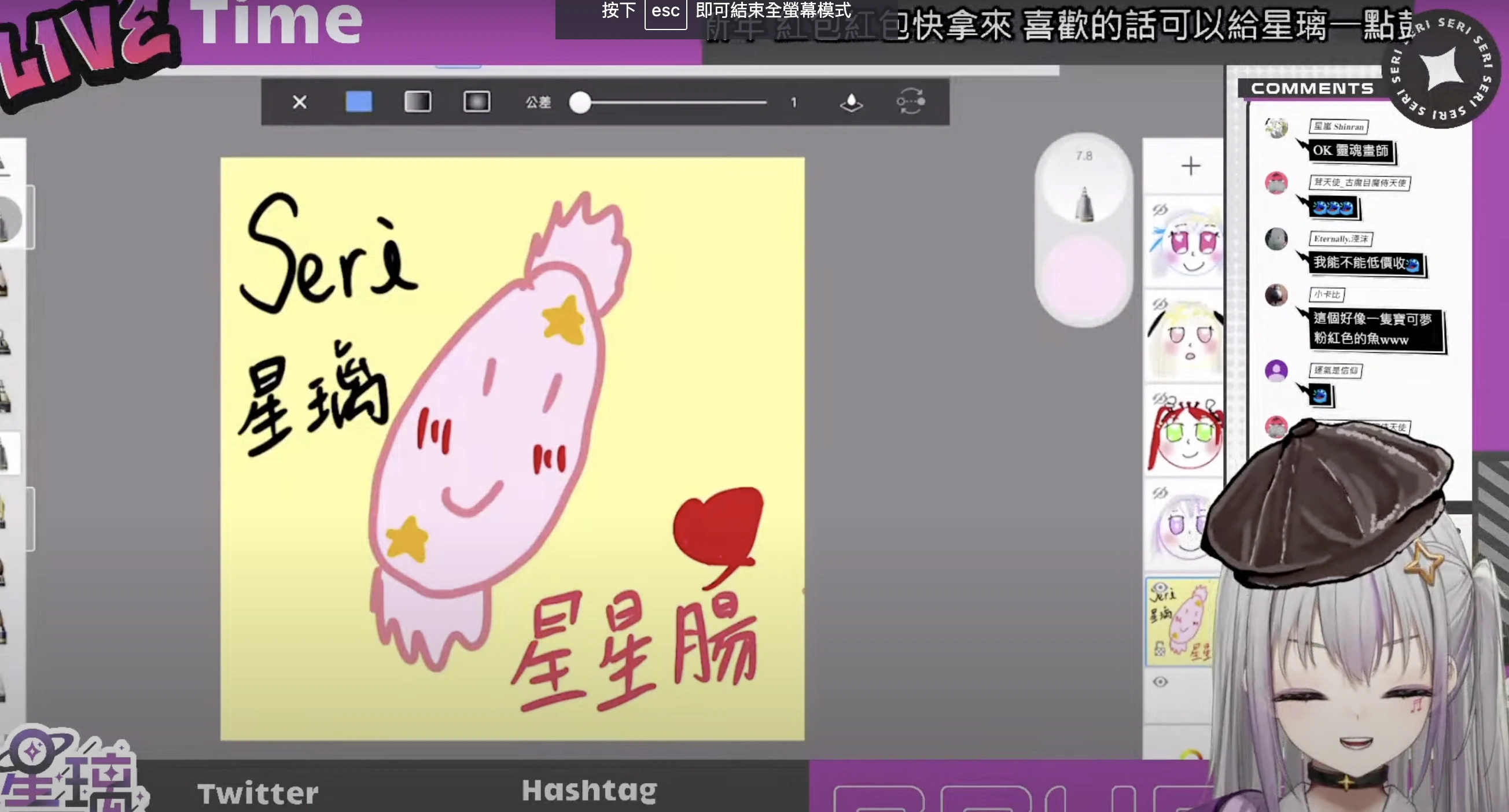This screenshot has height=812, width=1509.
Task: Open the pink color puck
Action: click(x=1084, y=275)
